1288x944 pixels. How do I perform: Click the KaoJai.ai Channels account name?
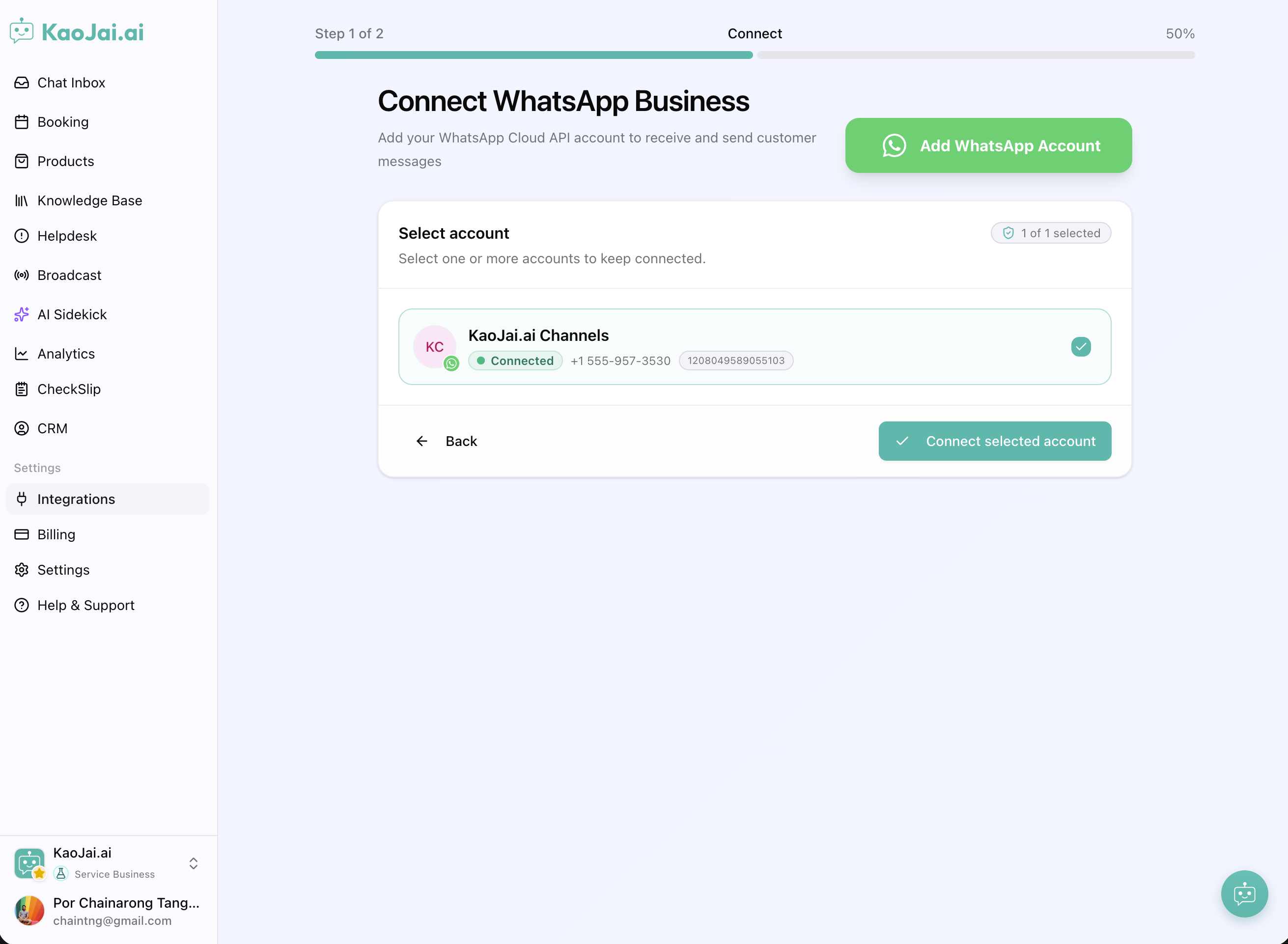(x=539, y=335)
